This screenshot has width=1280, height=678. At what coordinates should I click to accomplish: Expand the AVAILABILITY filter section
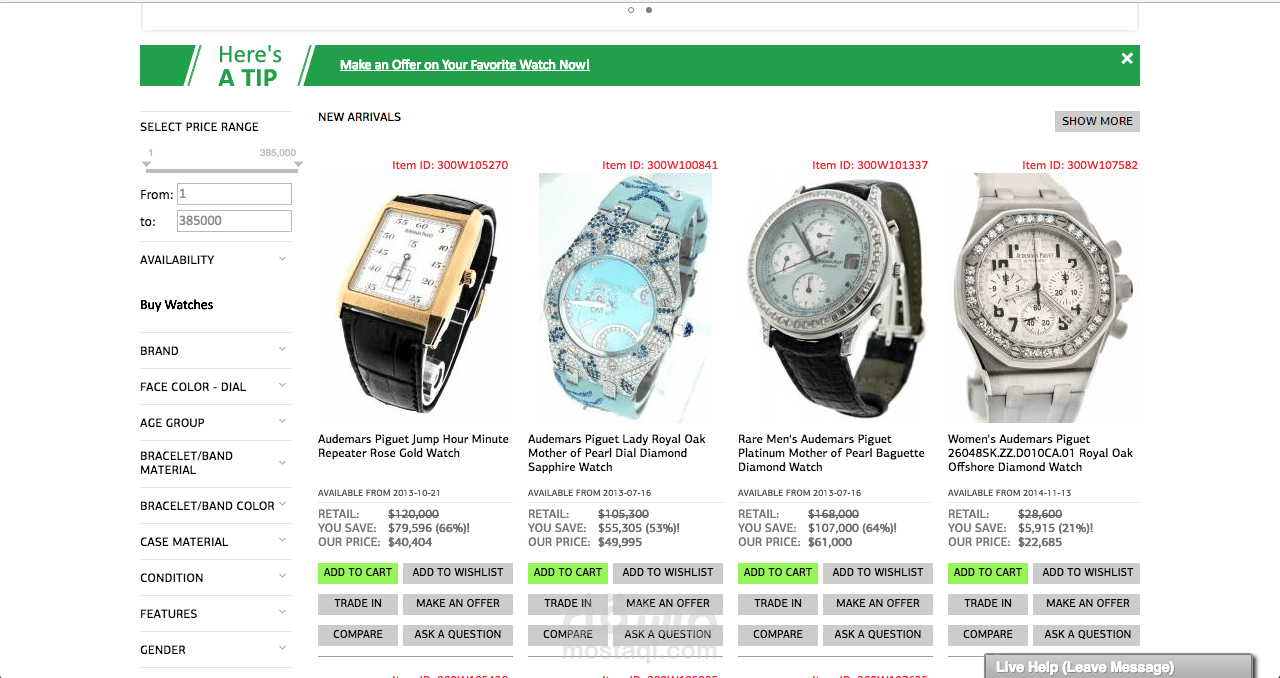coord(216,260)
